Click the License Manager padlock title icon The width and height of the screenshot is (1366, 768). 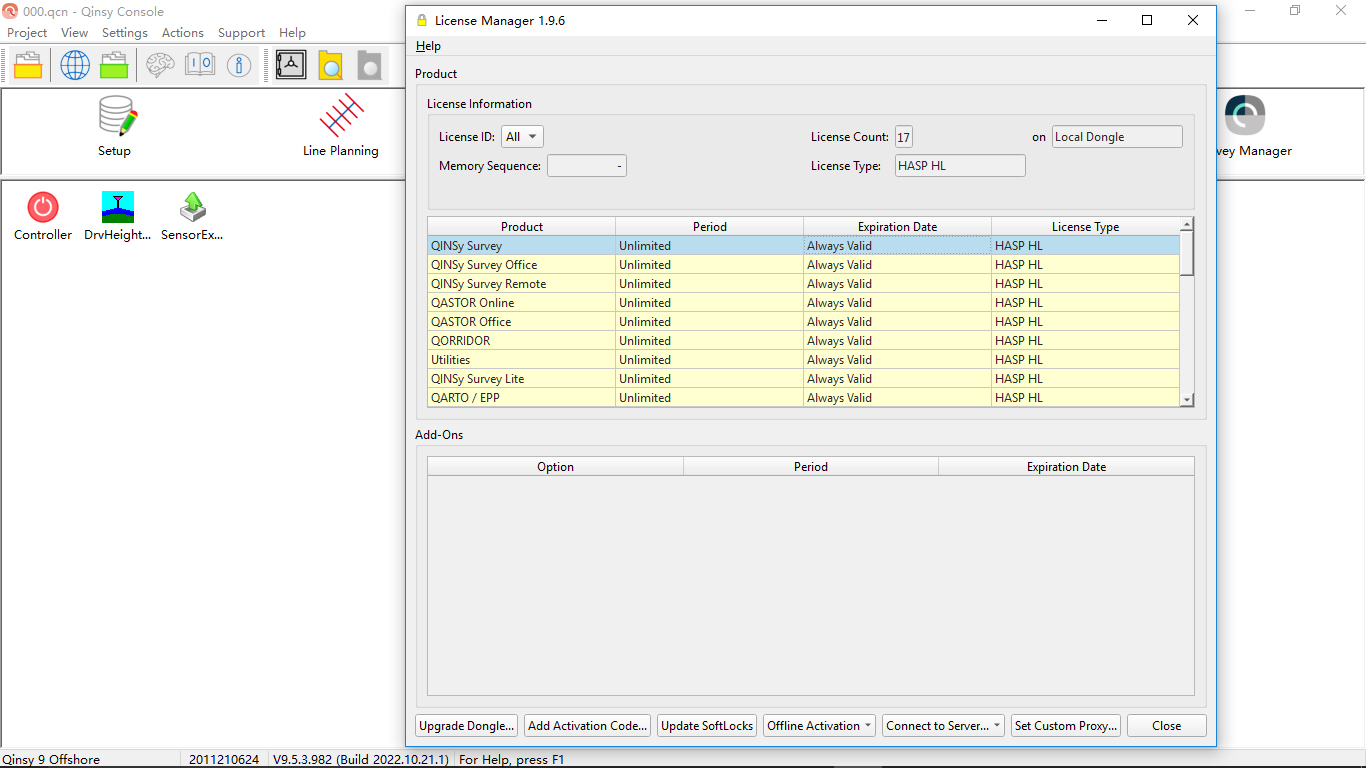(x=422, y=20)
